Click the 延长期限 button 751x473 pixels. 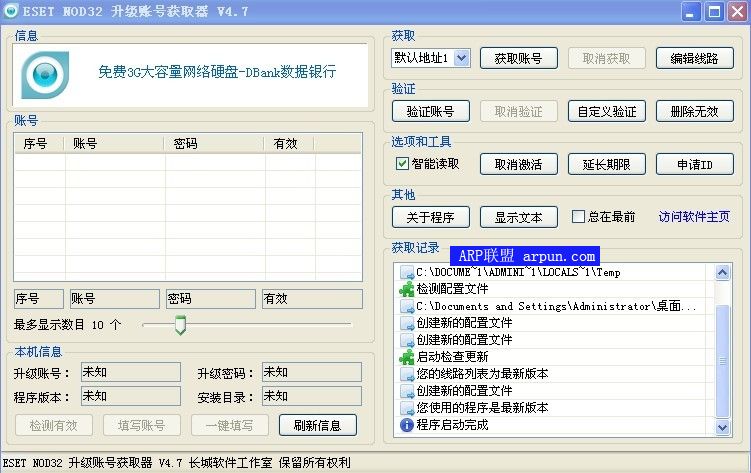(607, 165)
